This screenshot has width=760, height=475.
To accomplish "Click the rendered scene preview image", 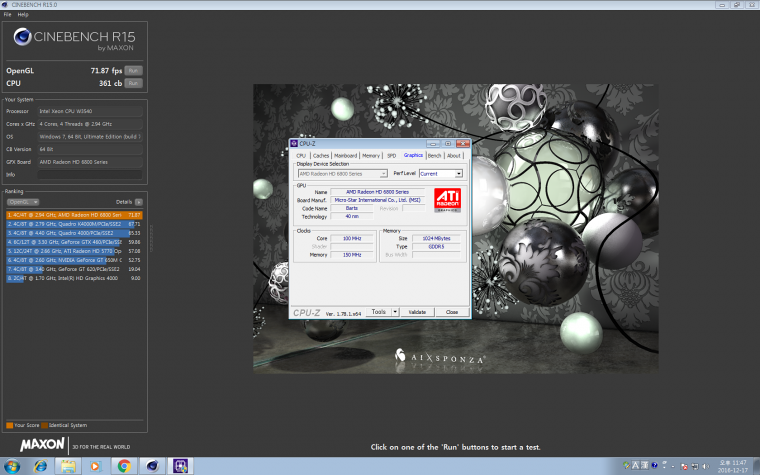I will 456,229.
